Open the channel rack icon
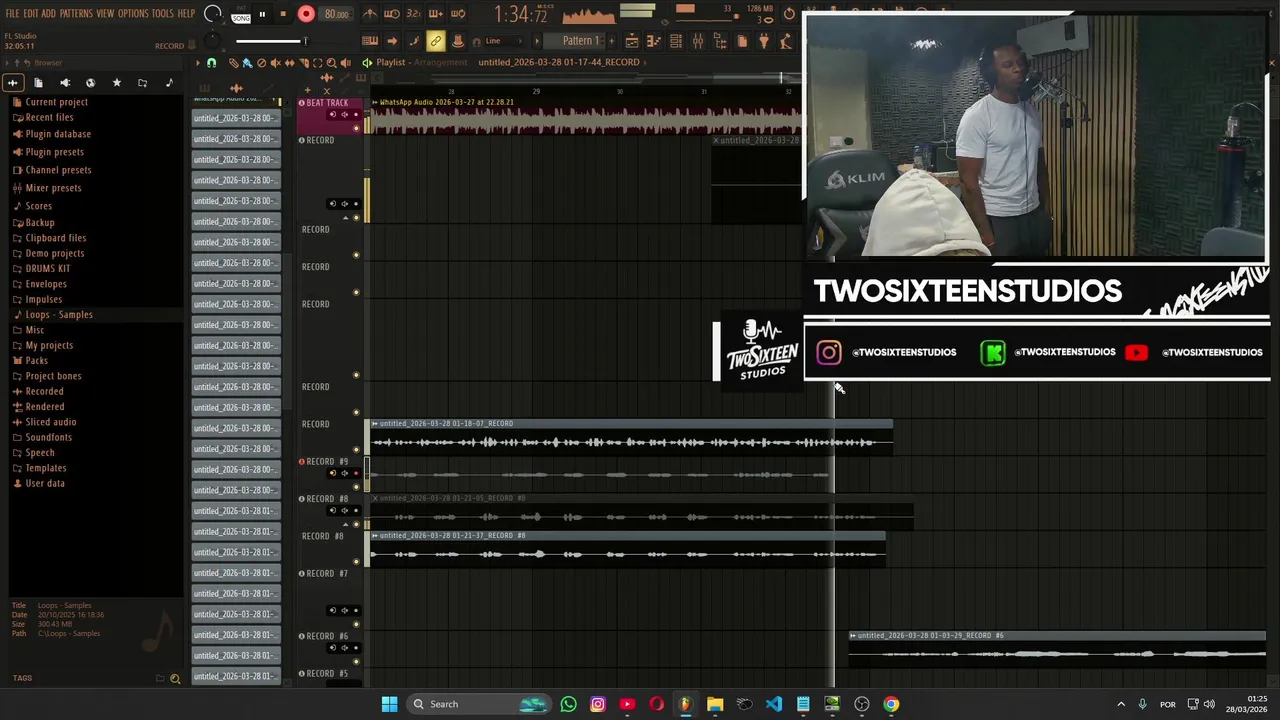The image size is (1280, 720). coord(676,41)
